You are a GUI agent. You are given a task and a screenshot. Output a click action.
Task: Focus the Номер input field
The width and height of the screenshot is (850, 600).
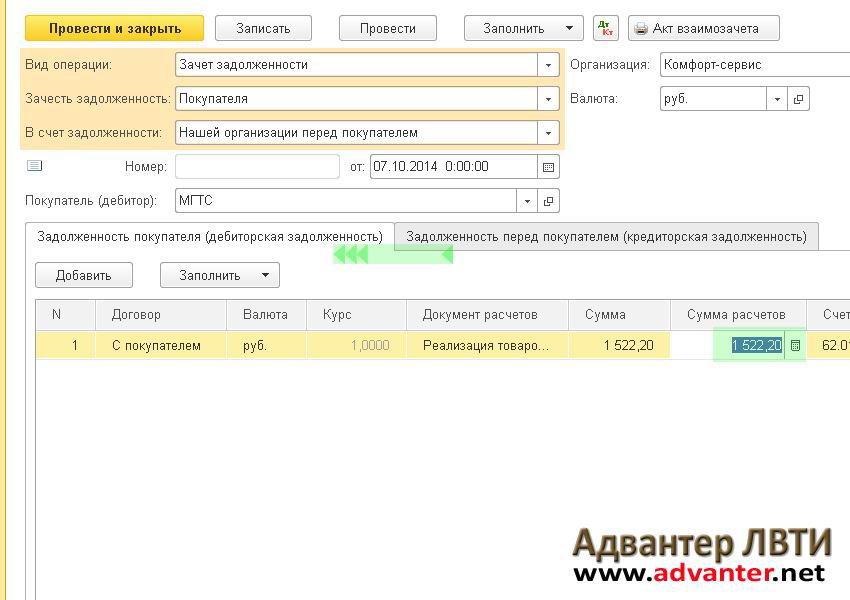257,167
